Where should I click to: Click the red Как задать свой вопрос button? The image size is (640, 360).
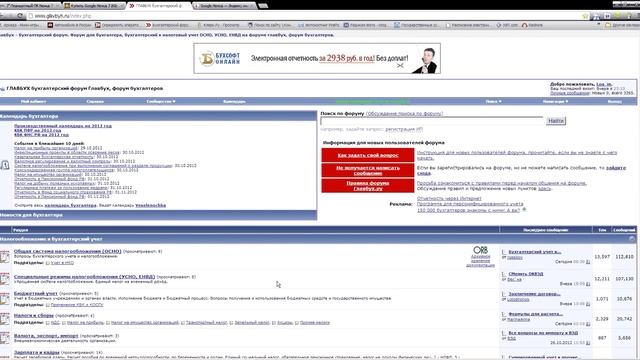368,156
